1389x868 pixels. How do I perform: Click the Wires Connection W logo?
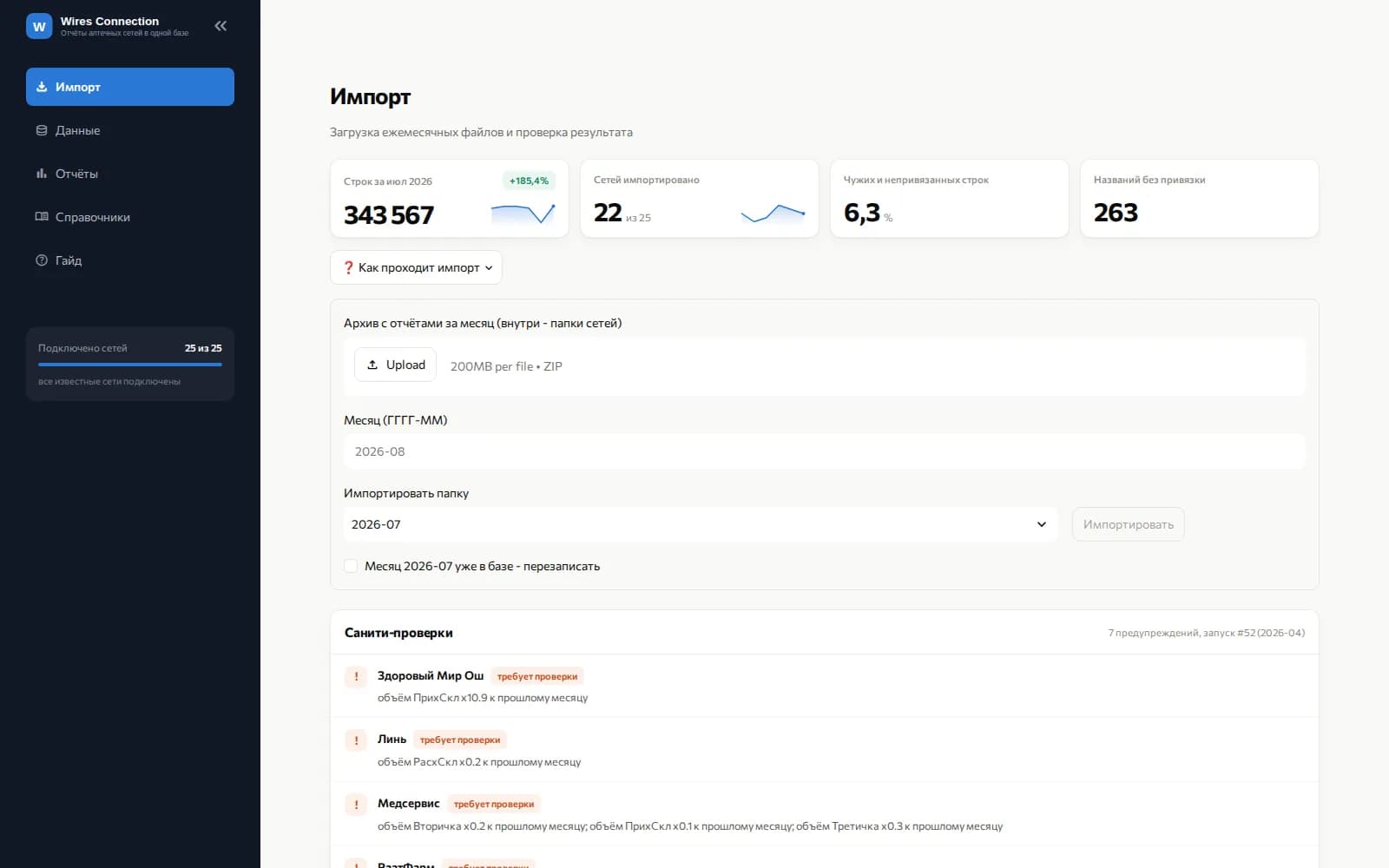pyautogui.click(x=39, y=26)
